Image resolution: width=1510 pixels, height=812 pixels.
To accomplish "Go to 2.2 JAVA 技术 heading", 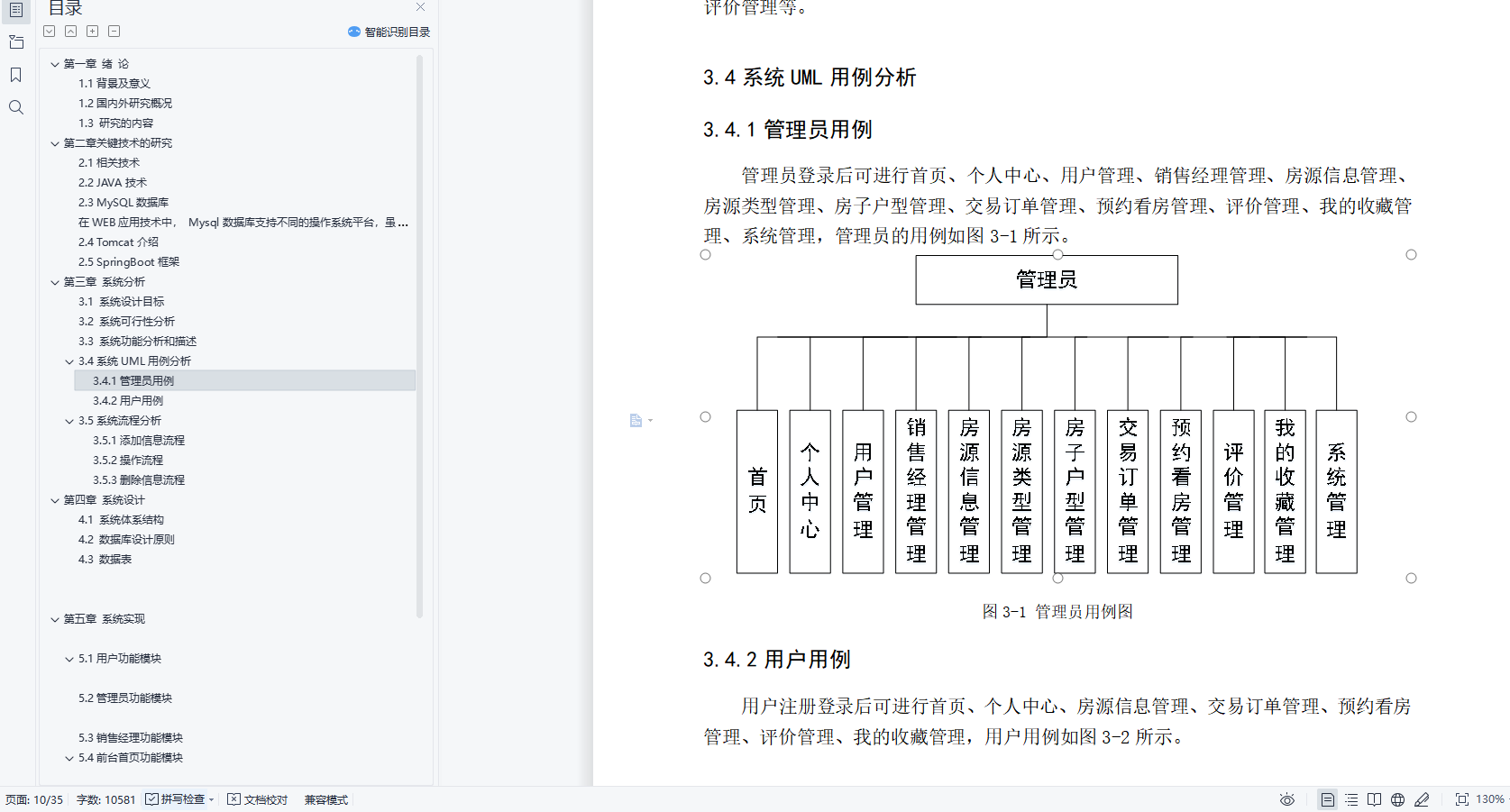I will (113, 183).
